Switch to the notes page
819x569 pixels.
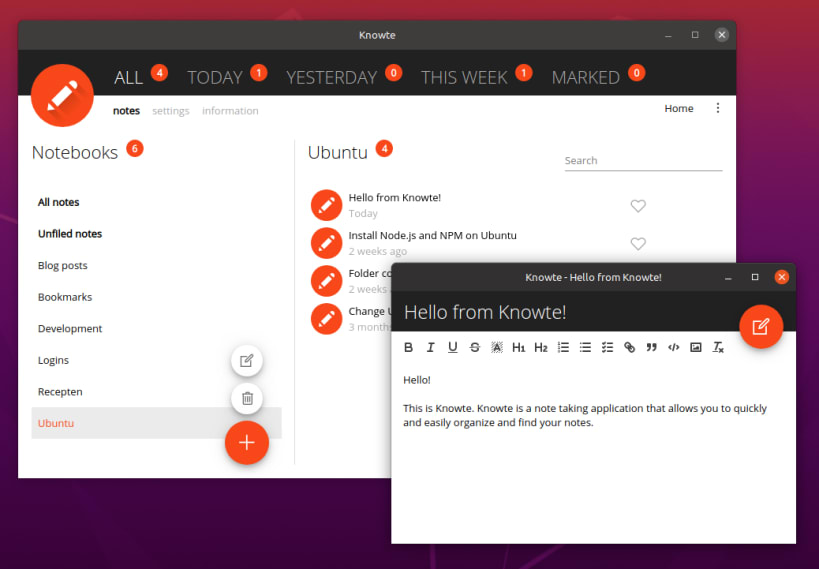[x=126, y=111]
